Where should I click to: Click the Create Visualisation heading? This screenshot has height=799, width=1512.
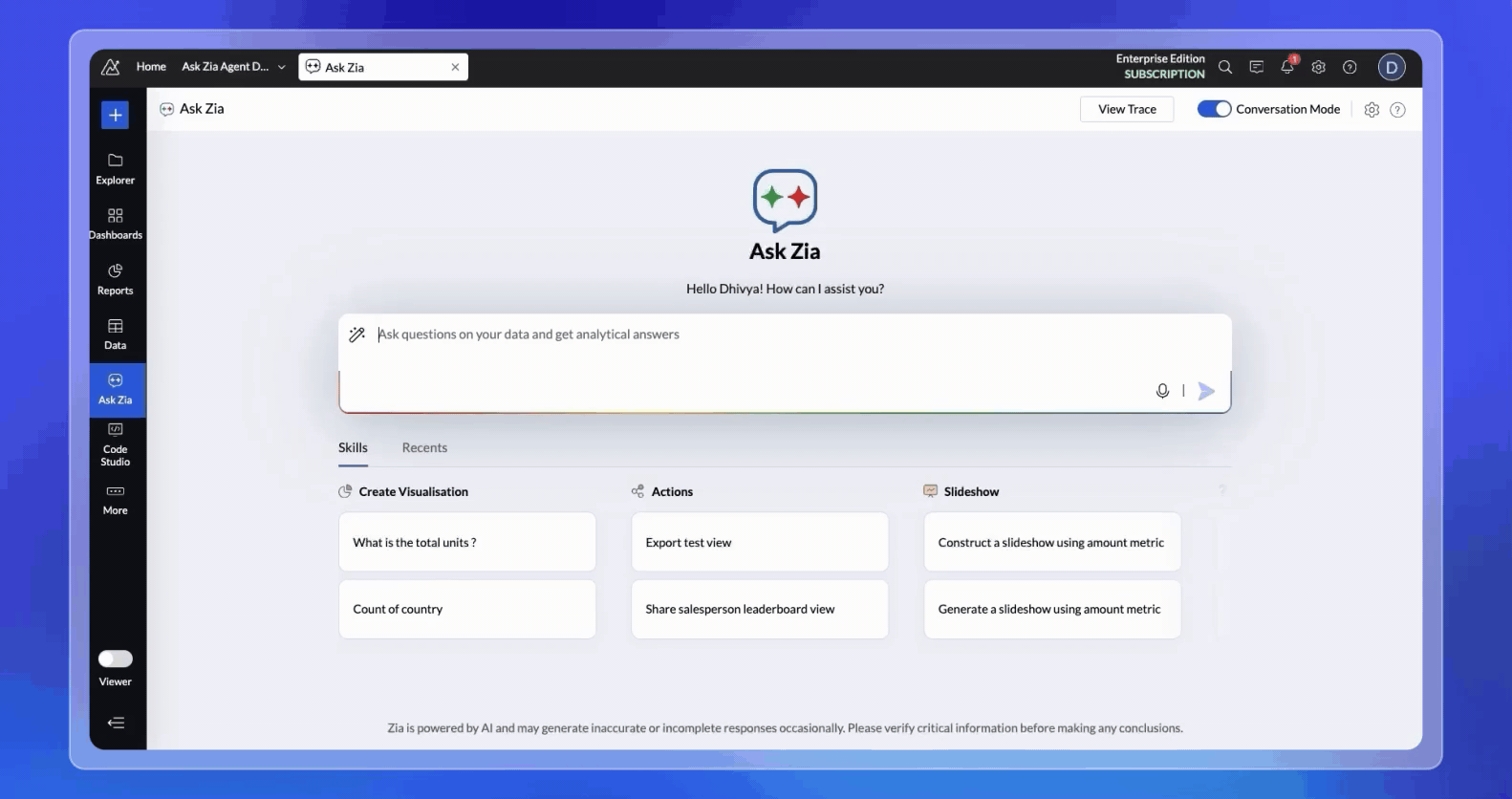click(414, 491)
